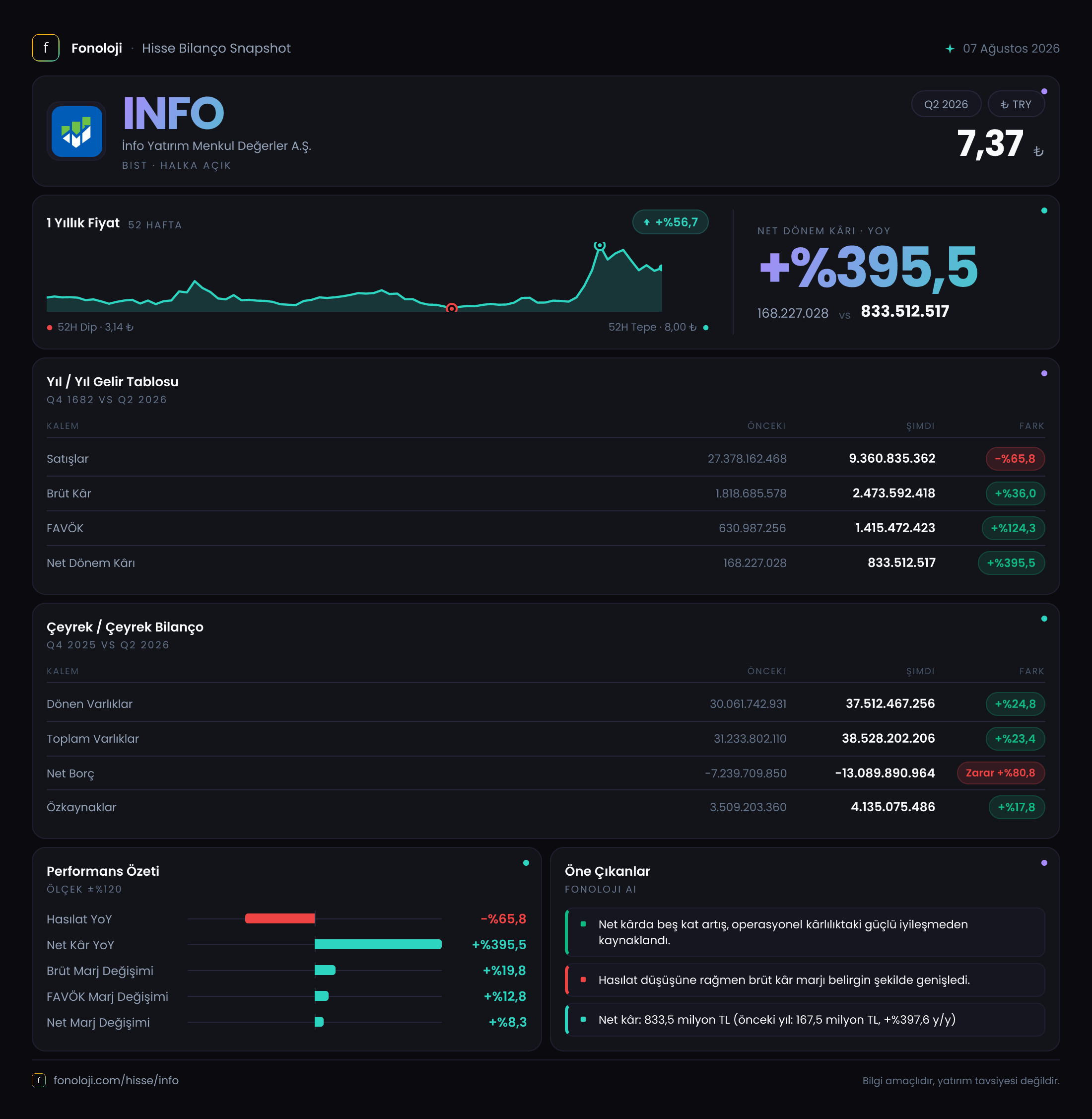Click the highlight Net kâr: 833,5 milyon TL
The image size is (1092, 1119).
pyautogui.click(x=805, y=1020)
